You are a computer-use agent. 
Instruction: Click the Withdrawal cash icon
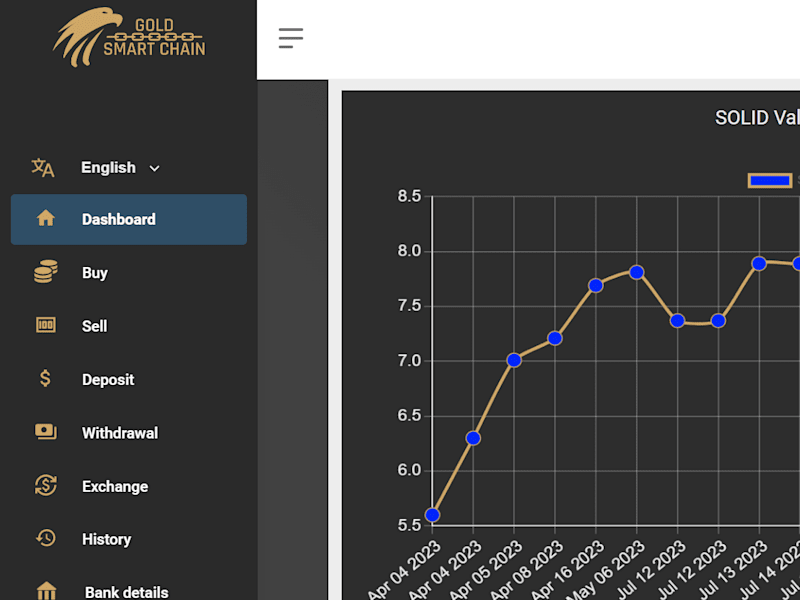pos(46,432)
